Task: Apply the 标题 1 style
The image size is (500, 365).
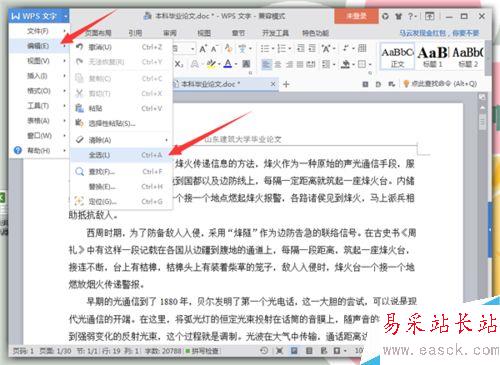Action: [433, 56]
